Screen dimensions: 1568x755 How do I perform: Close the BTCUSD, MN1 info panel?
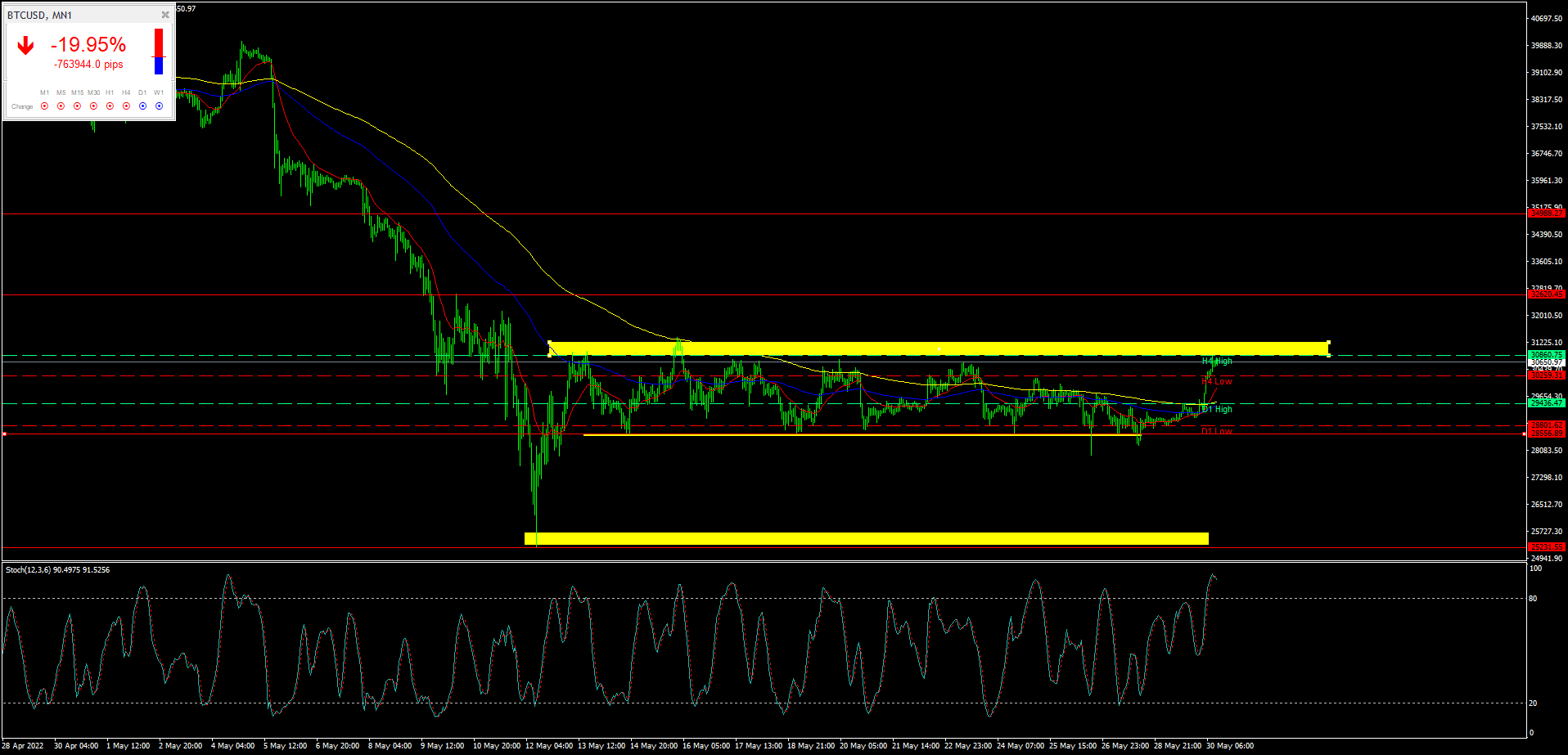165,15
